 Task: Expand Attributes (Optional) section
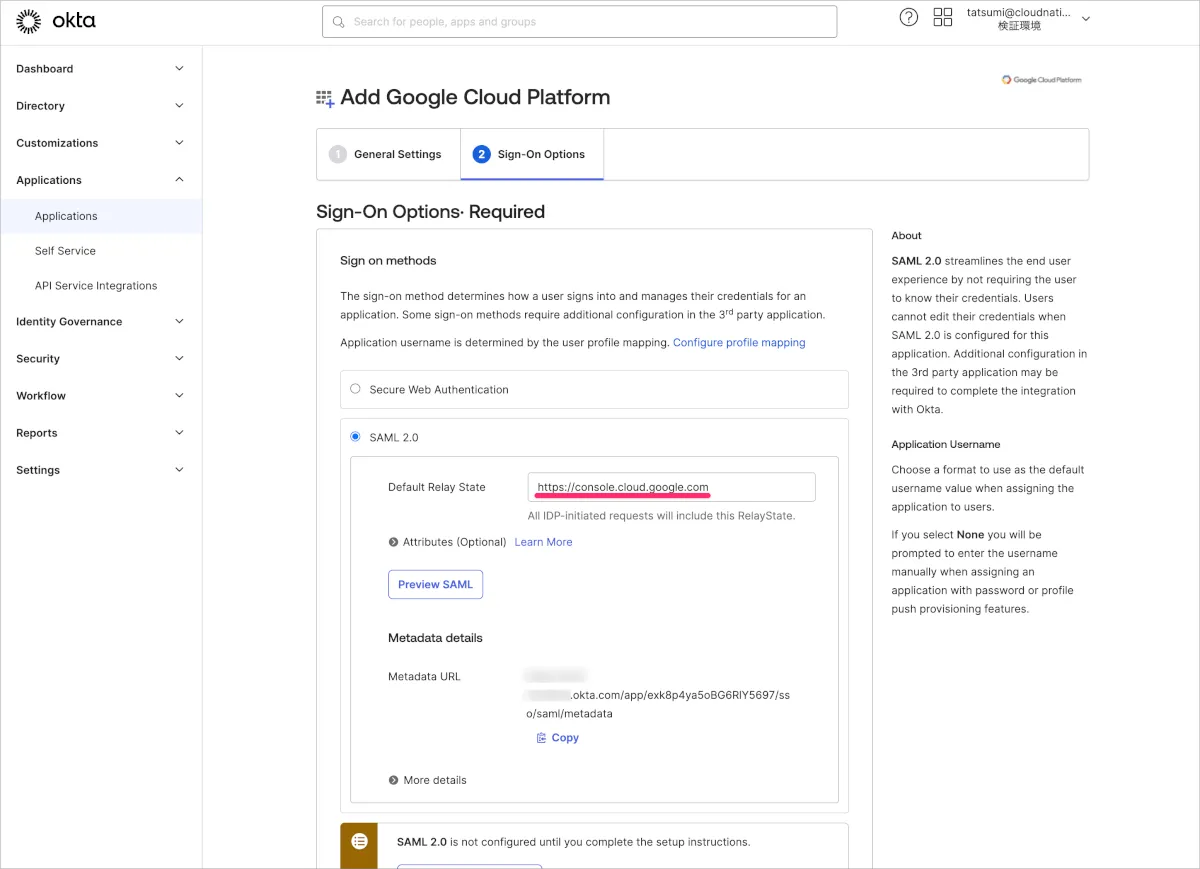(394, 542)
